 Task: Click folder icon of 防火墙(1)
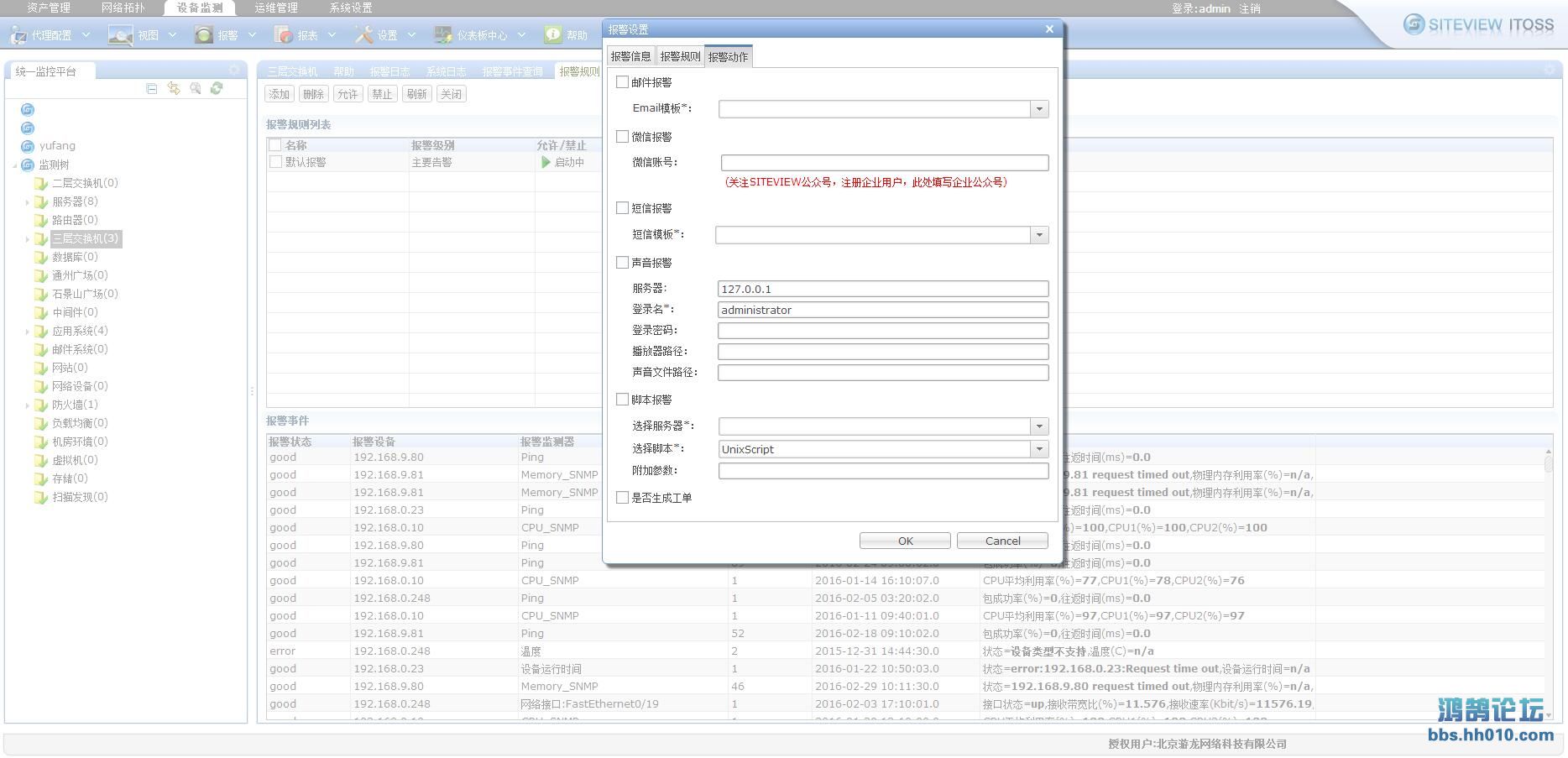point(40,405)
